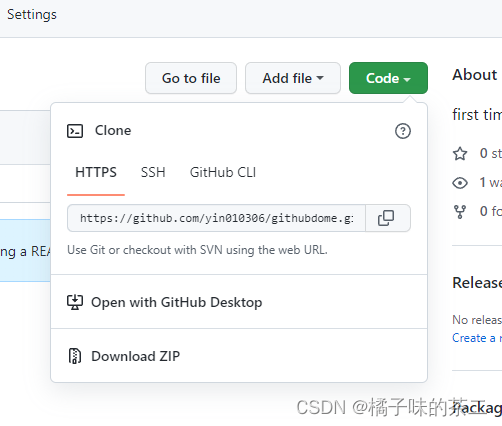The height and width of the screenshot is (426, 502).
Task: Click the forks icon
Action: [460, 212]
